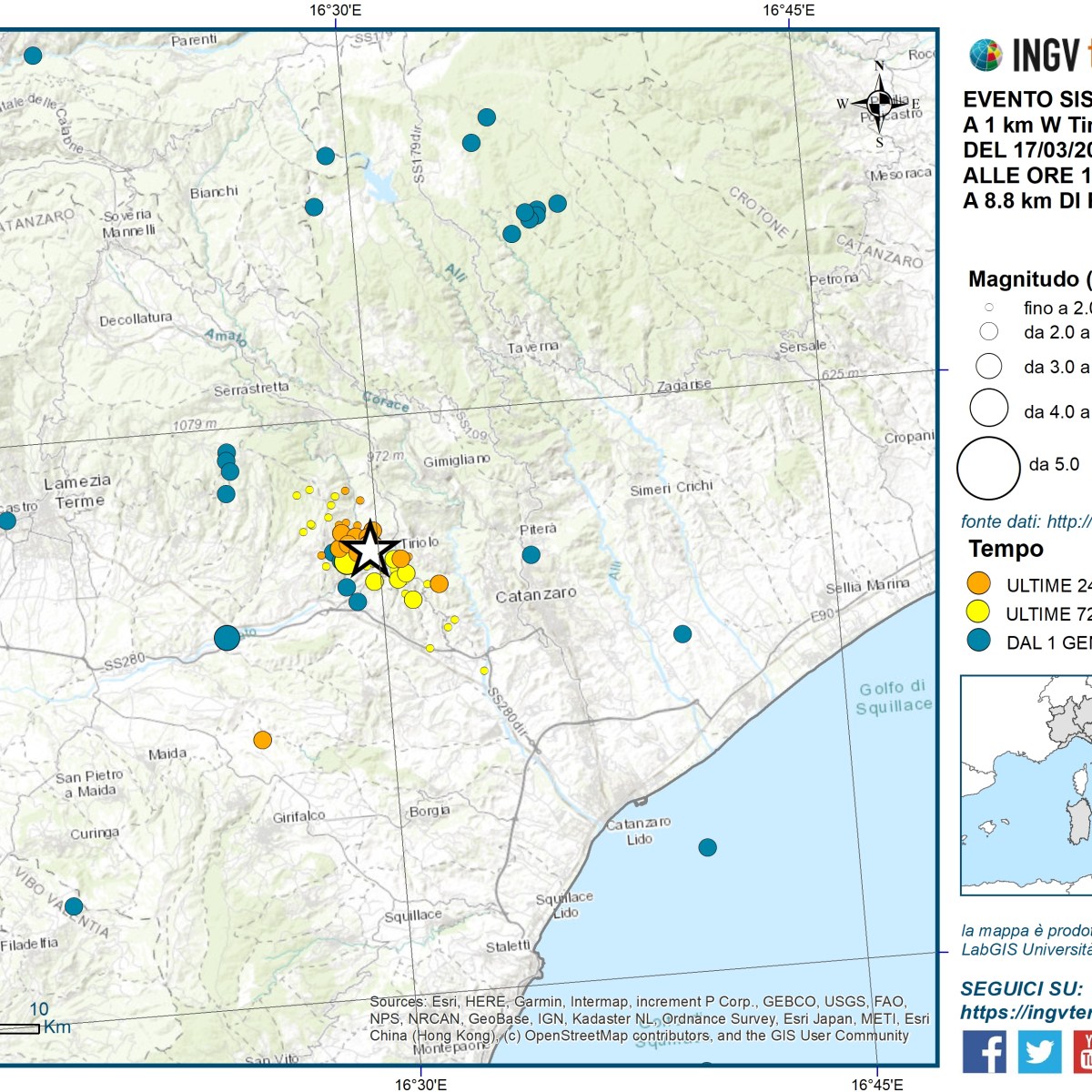Click the 10 km scale bar
This screenshot has height=1092, width=1092.
pyautogui.click(x=20, y=1028)
